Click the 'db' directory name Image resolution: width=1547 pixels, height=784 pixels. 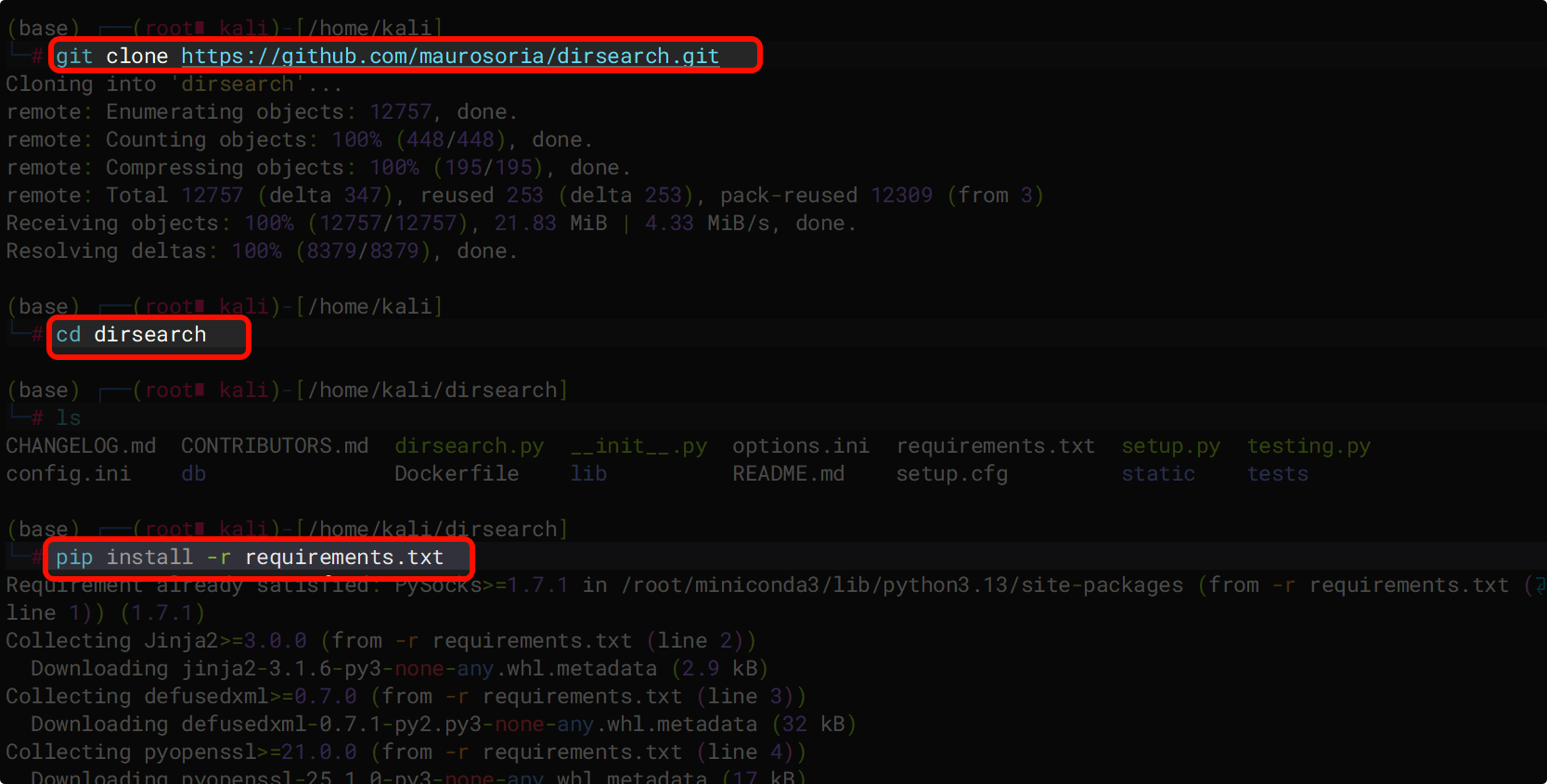coord(193,474)
